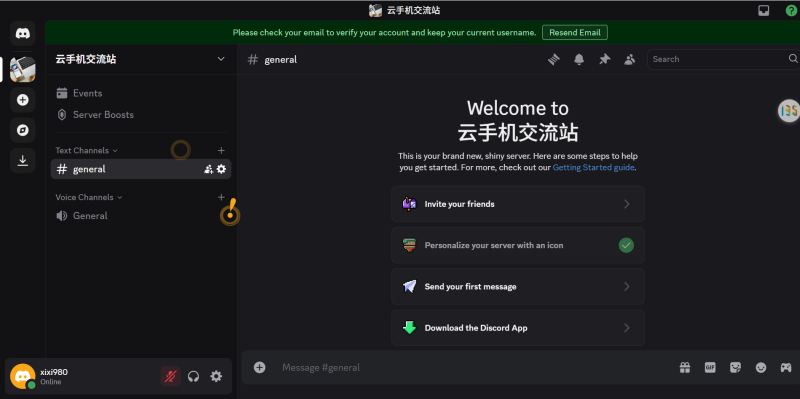Image resolution: width=800 pixels, height=399 pixels.
Task: Click the Download Apps arrow icon
Action: coord(22,161)
